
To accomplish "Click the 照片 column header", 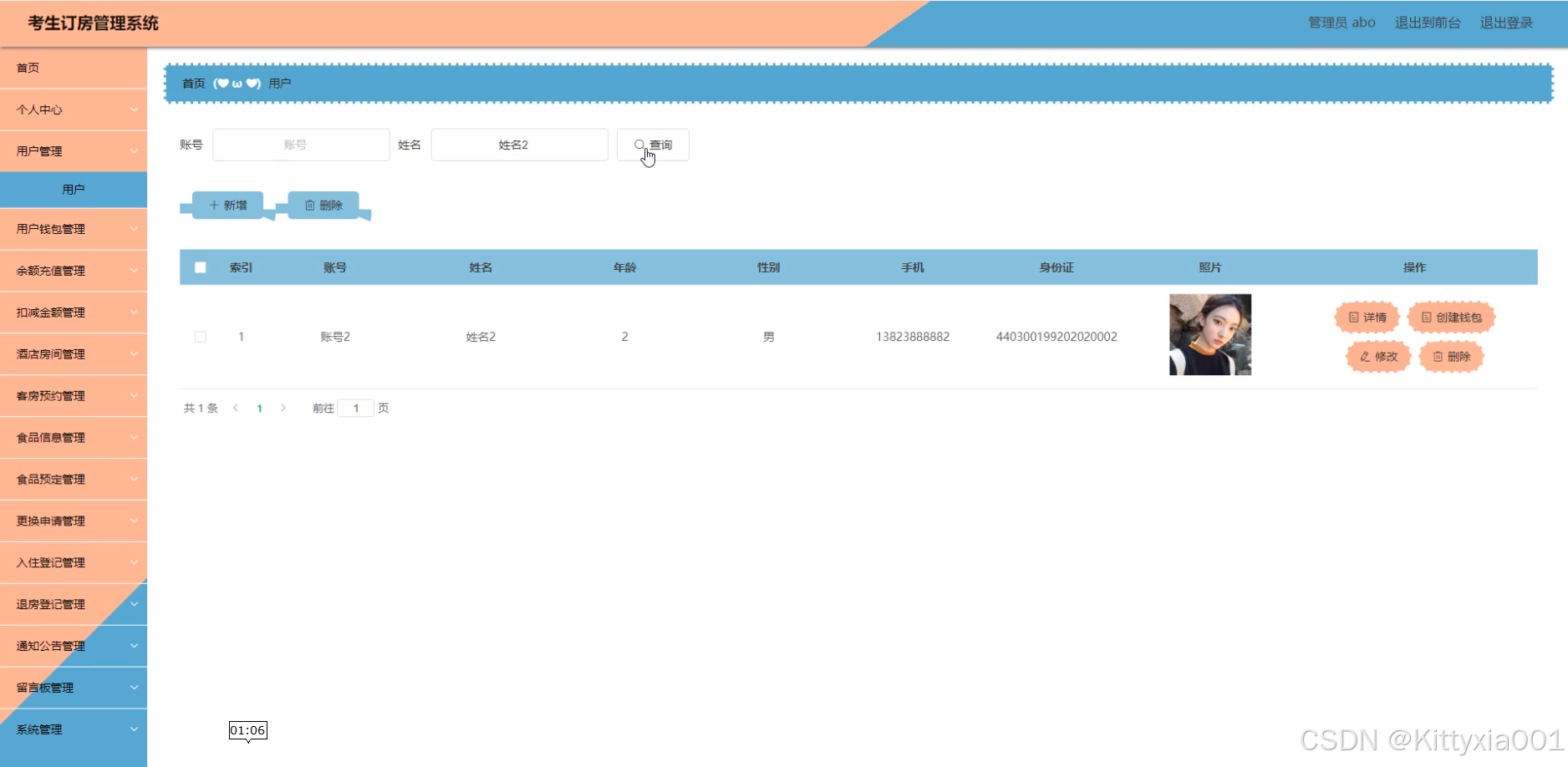I will click(x=1210, y=267).
